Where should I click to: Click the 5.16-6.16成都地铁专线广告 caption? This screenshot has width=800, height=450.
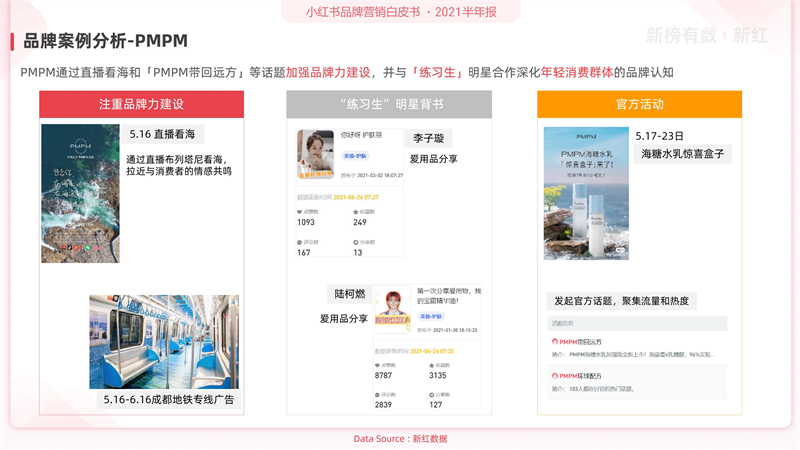[x=168, y=399]
